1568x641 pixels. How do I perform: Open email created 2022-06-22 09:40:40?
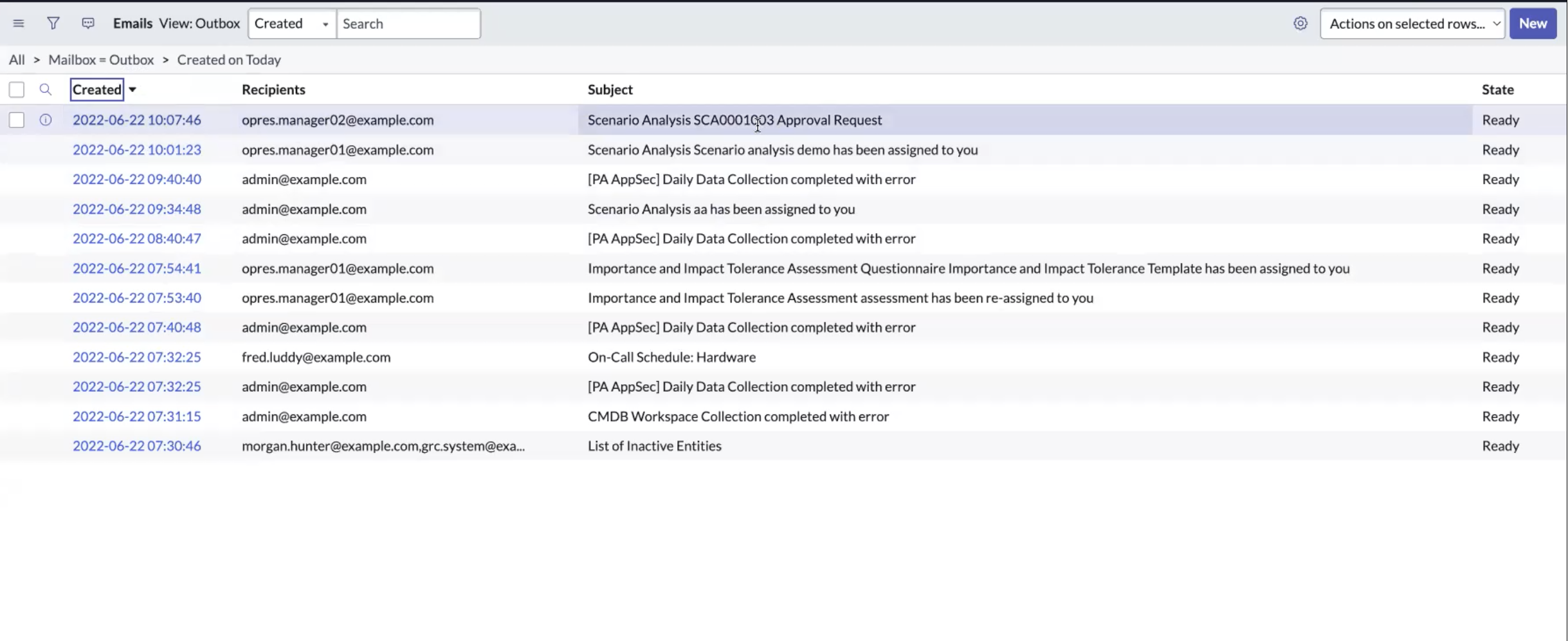point(137,180)
